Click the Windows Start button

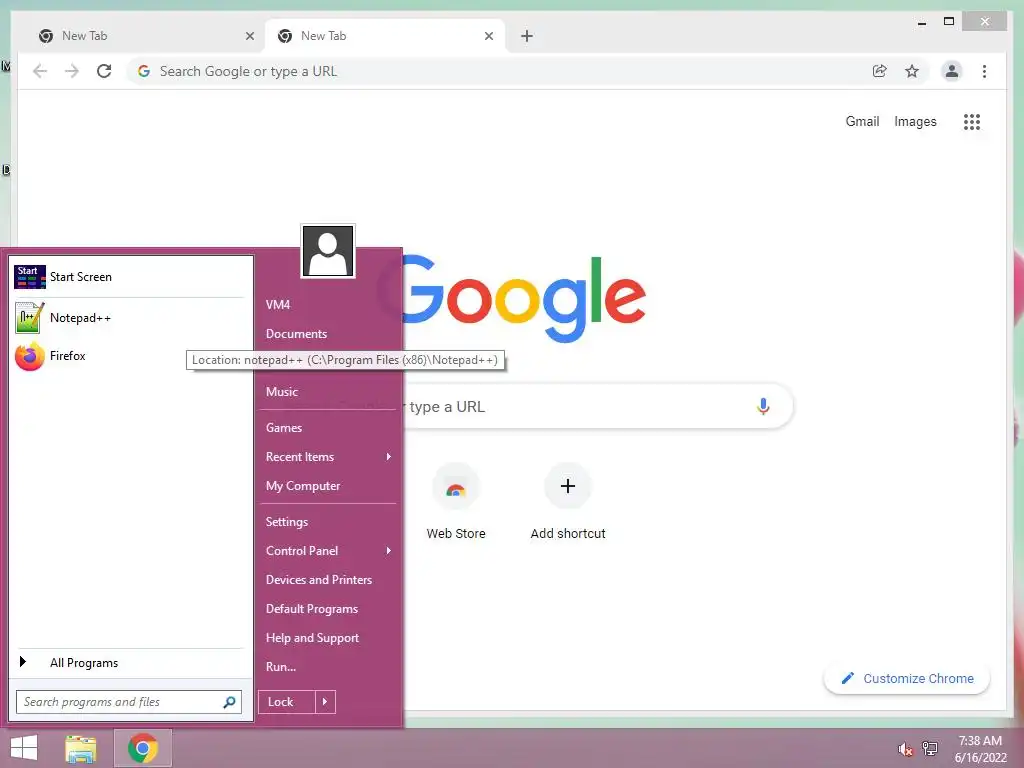coord(24,748)
